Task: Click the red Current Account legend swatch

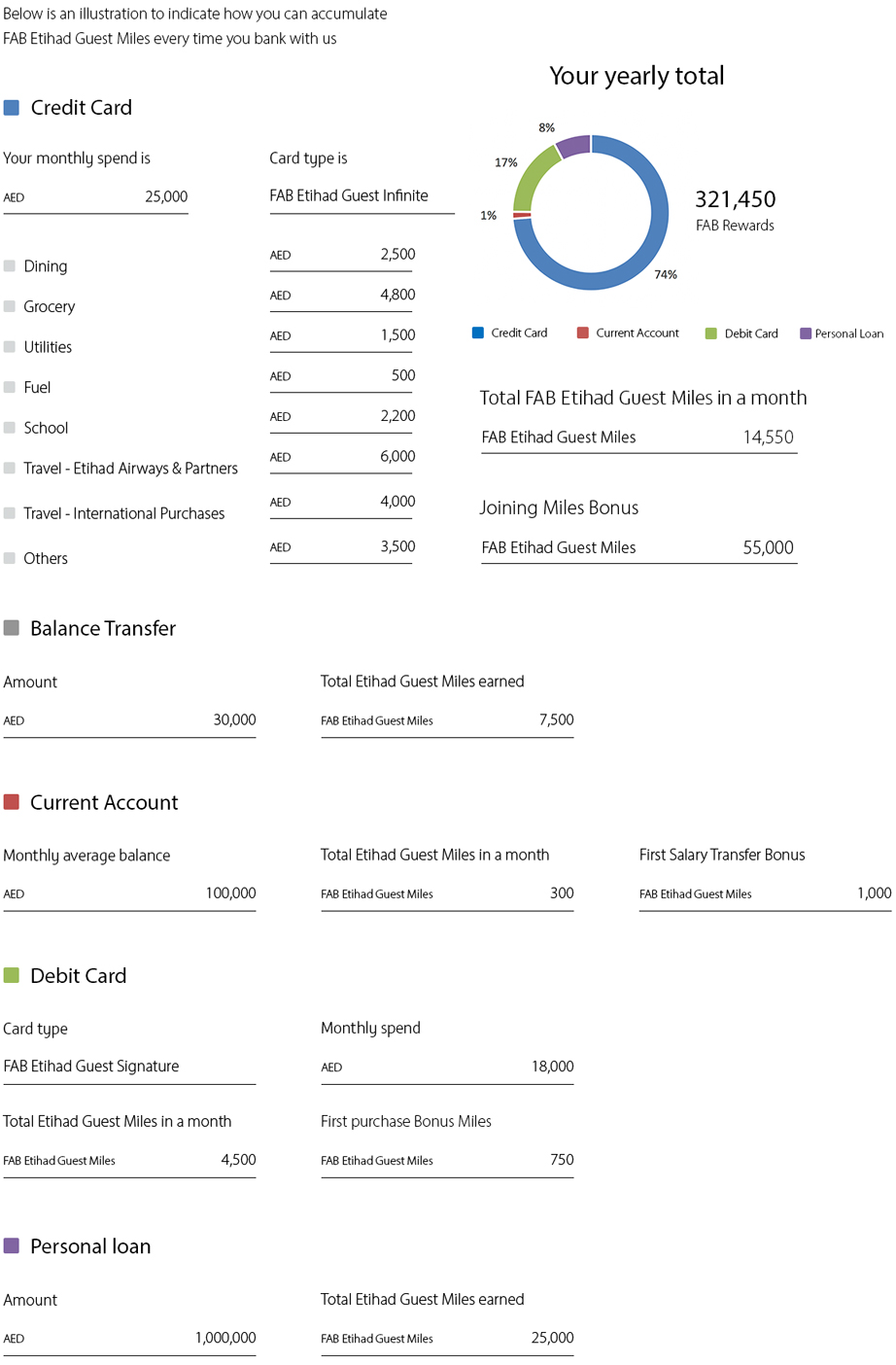Action: tap(583, 332)
